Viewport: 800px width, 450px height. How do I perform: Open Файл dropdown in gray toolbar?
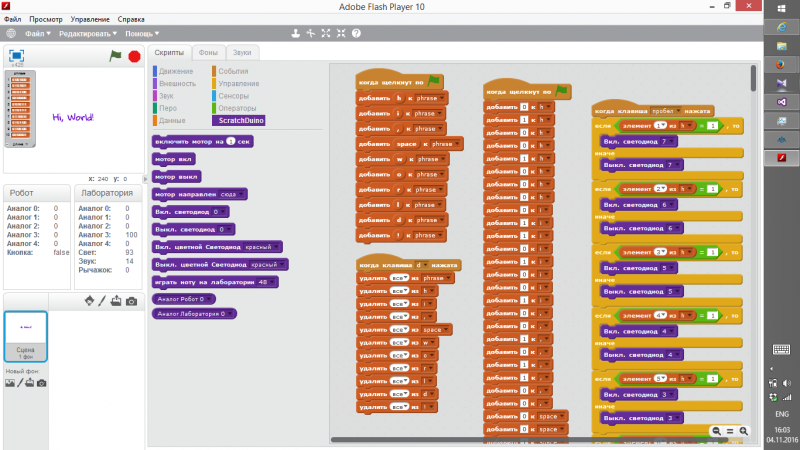38,34
